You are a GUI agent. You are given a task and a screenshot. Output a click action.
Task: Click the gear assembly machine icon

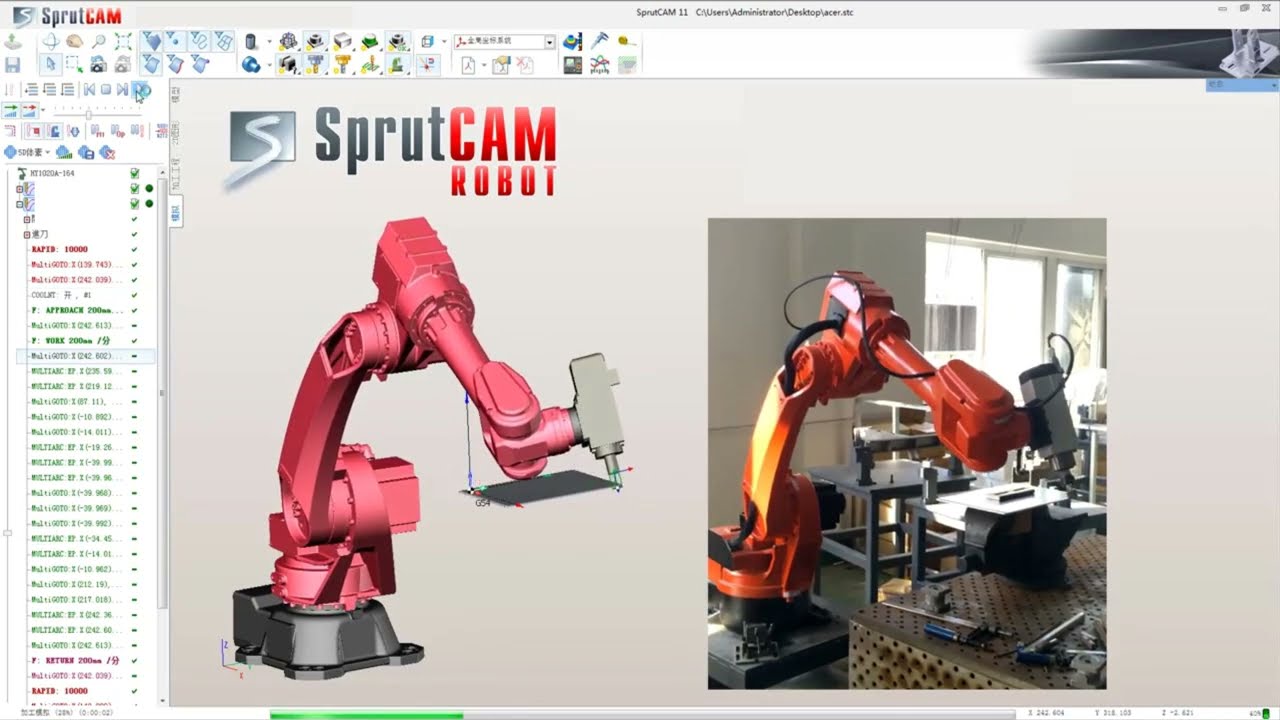click(x=289, y=41)
